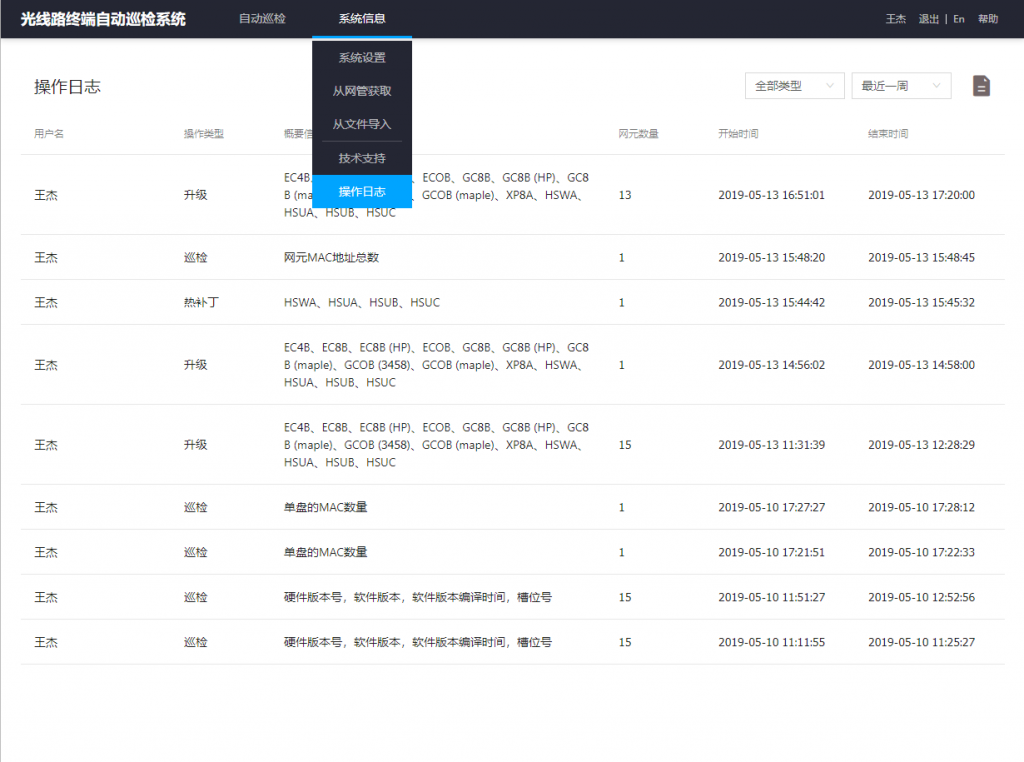Click the export log document icon

pyautogui.click(x=981, y=86)
